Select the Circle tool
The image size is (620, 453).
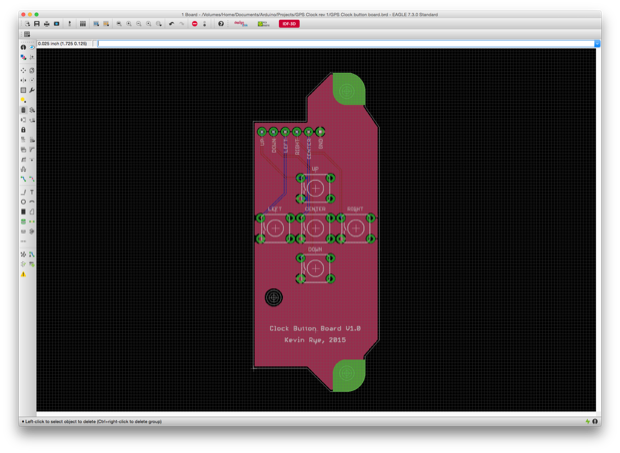23,202
